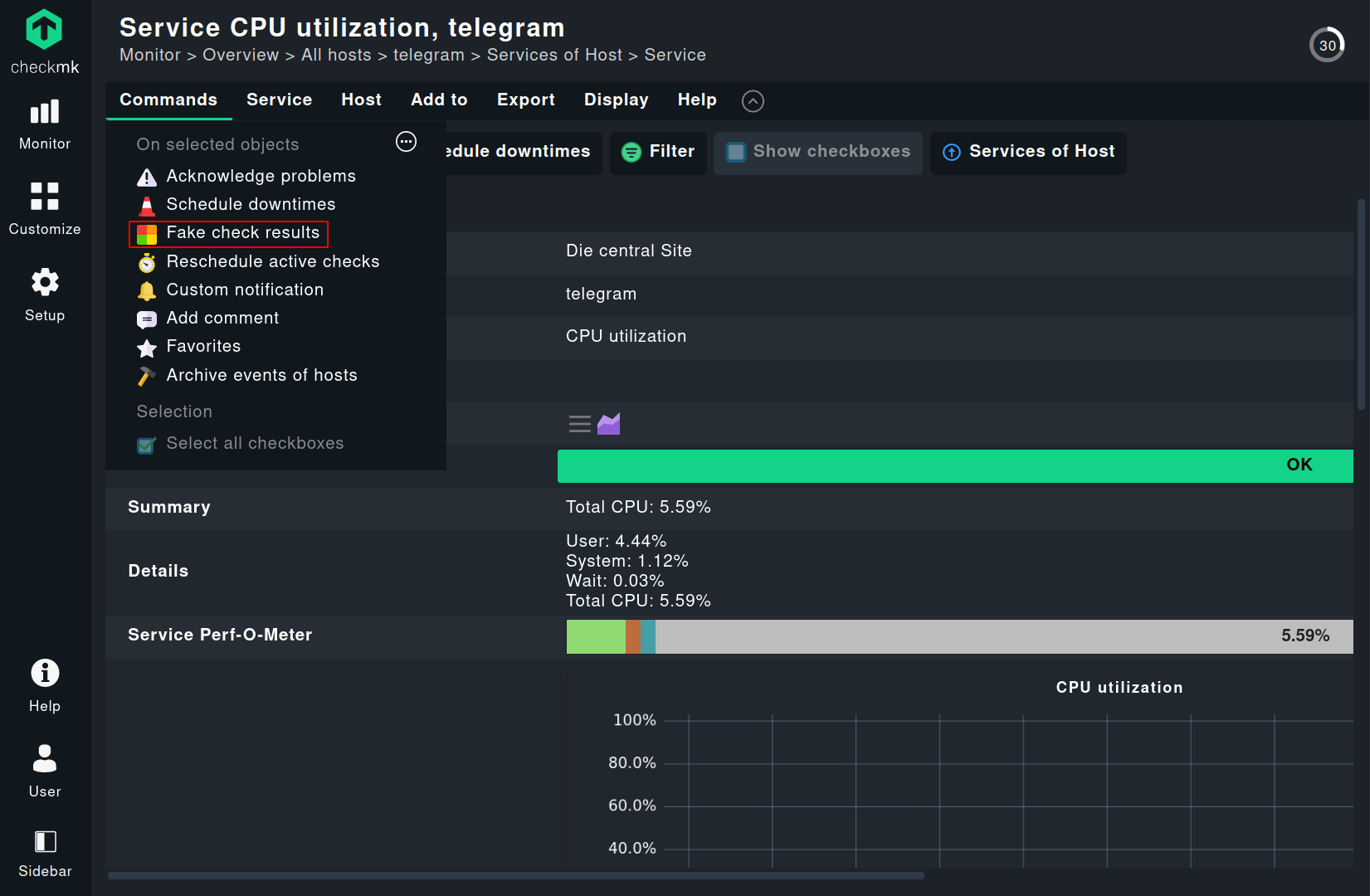
Task: Open the Commands menu
Action: click(168, 100)
